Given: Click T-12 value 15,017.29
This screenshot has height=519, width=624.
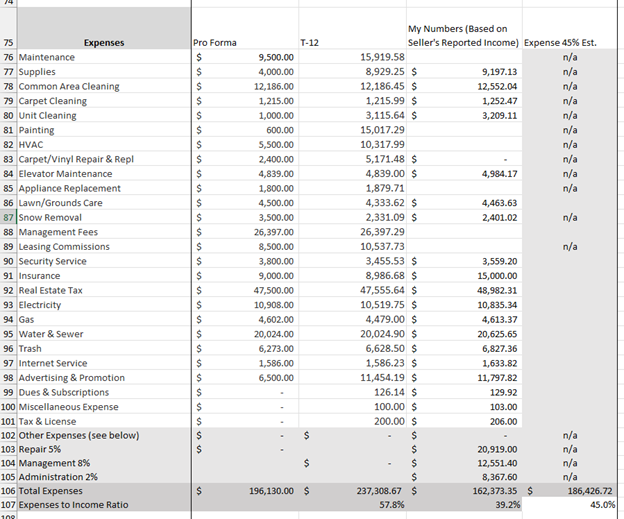Looking at the screenshot, I should coord(352,130).
